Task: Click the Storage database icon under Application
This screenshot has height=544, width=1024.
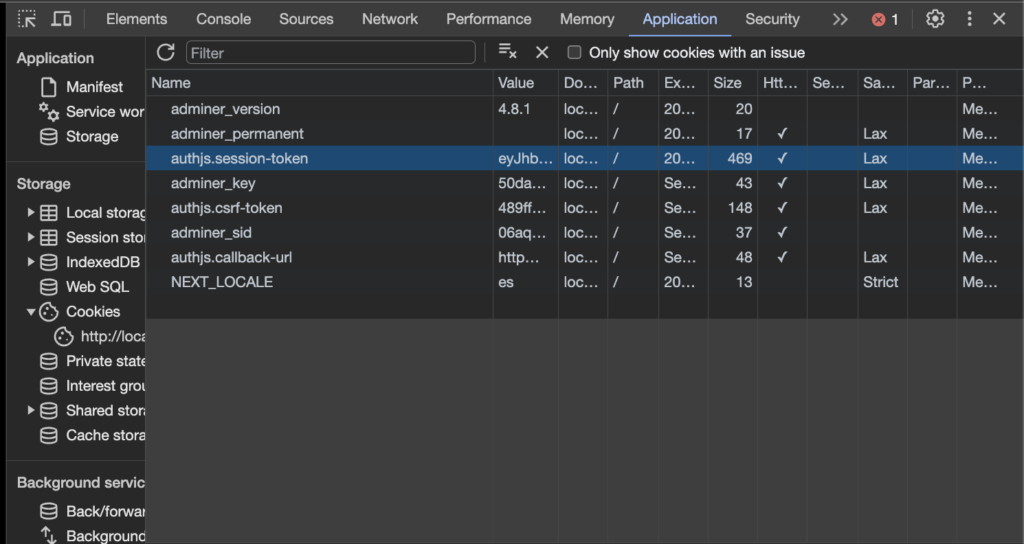Action: (49, 136)
